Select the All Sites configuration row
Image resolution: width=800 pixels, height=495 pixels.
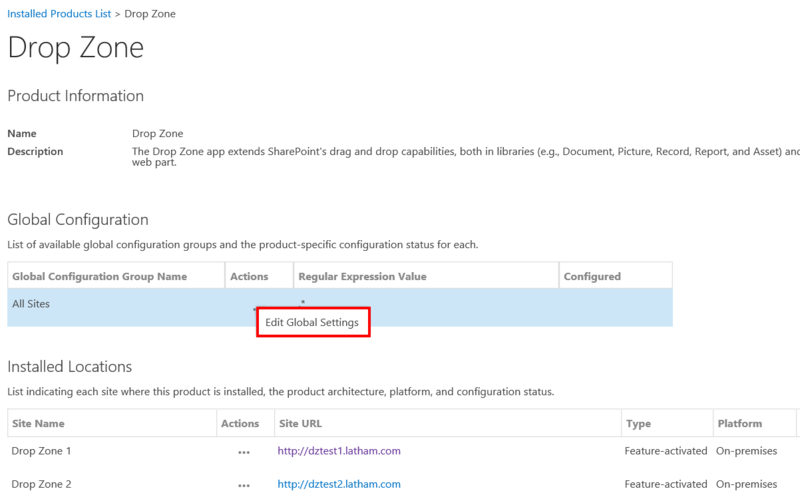coord(29,304)
